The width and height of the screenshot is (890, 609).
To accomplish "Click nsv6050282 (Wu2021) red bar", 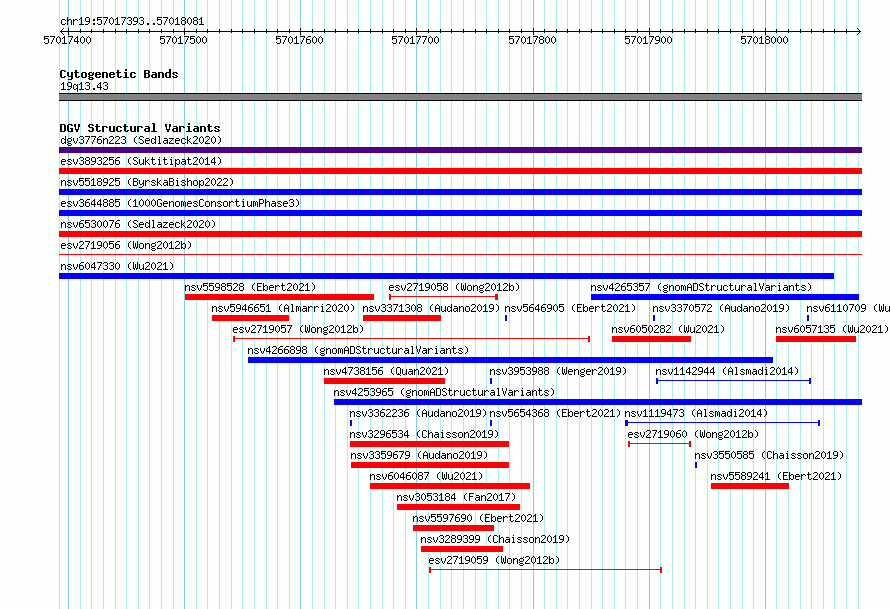I will [652, 339].
